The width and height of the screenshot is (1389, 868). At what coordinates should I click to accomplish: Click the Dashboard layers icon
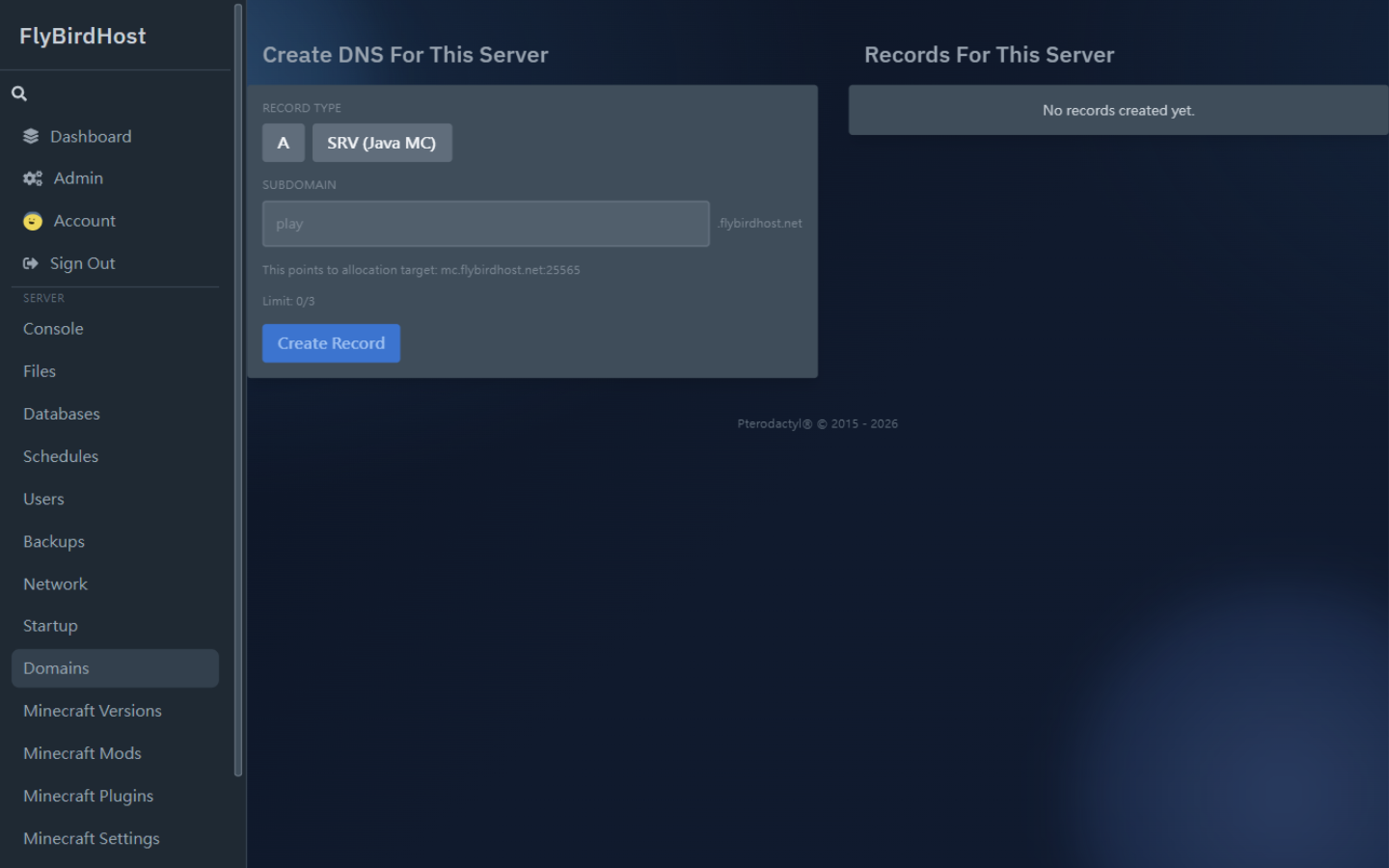(x=31, y=136)
